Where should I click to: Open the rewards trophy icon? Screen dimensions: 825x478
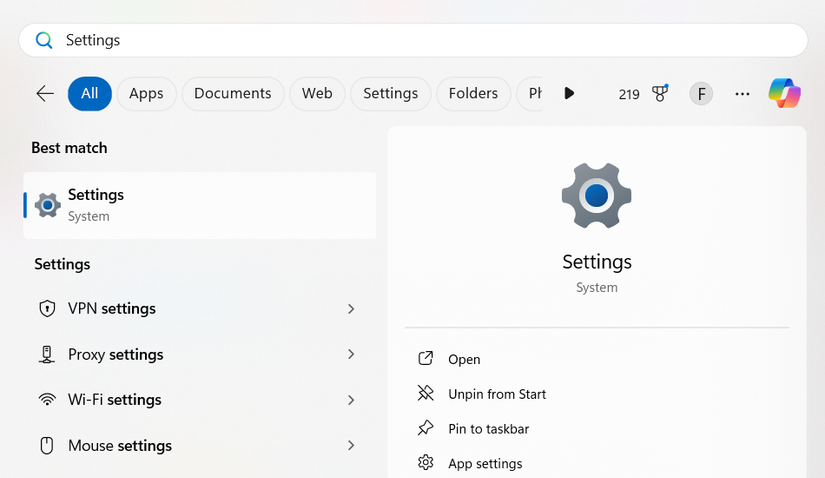(x=660, y=93)
